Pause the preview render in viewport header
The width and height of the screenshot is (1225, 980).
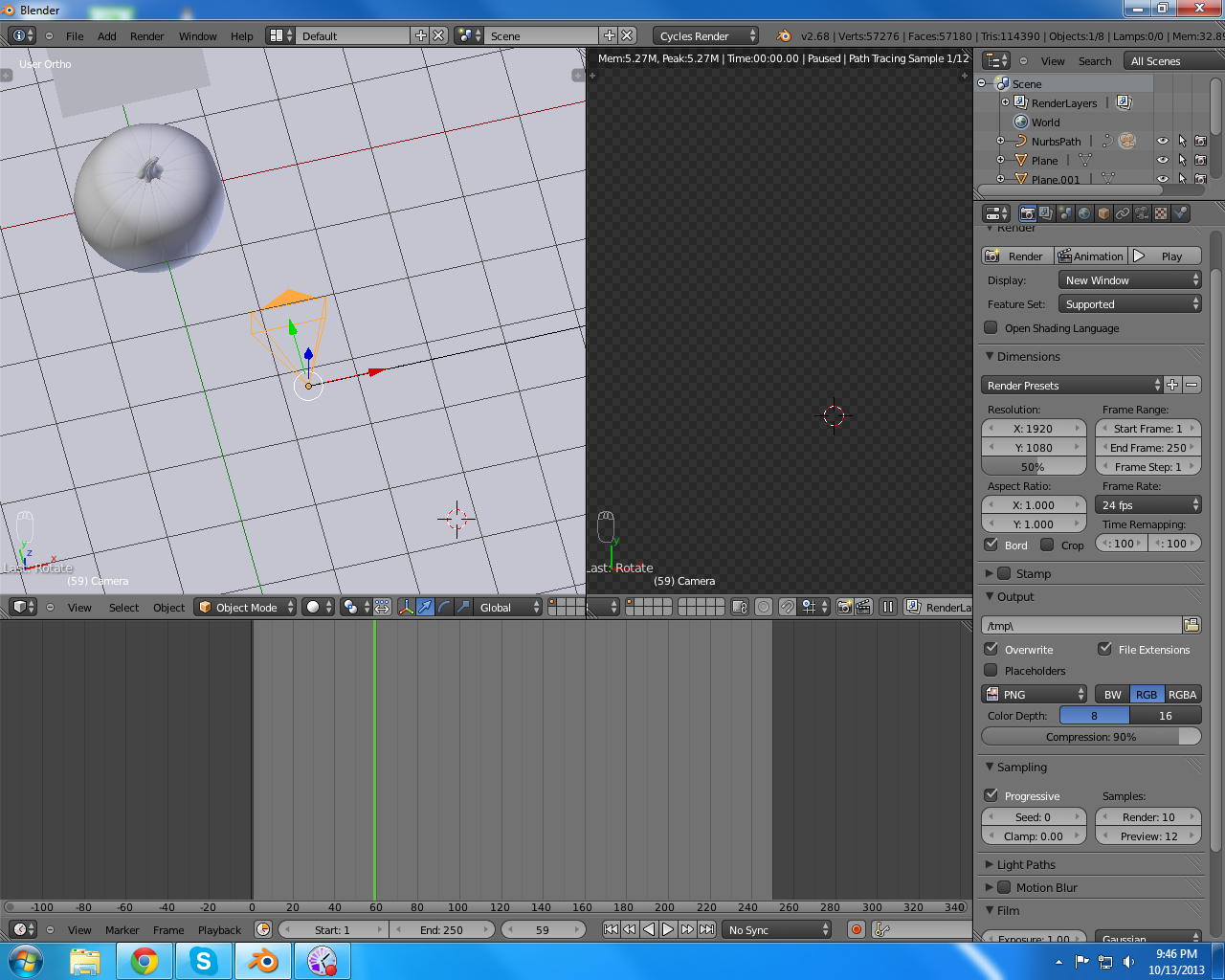click(x=888, y=607)
